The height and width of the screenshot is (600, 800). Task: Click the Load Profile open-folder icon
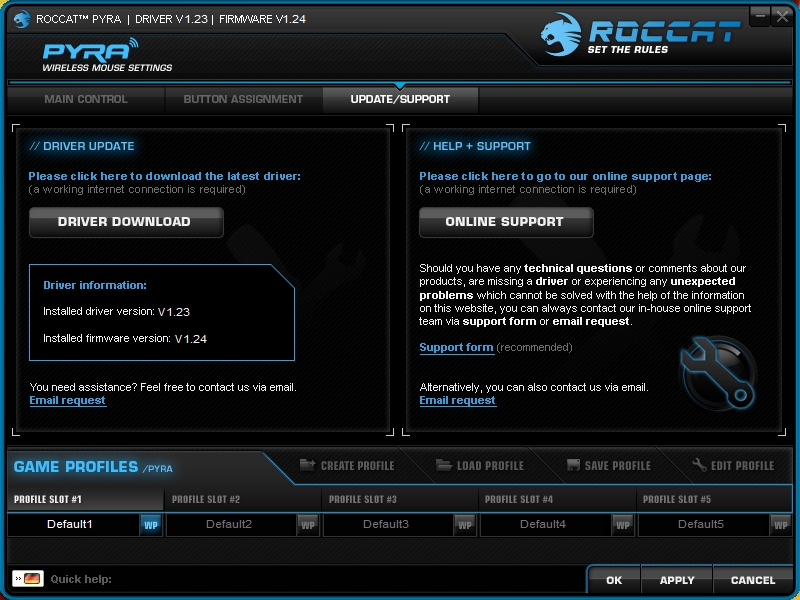tap(443, 465)
